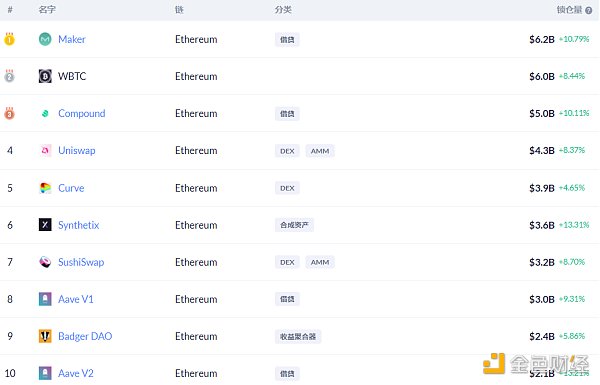Click the Curve rainbow icon

click(45, 188)
